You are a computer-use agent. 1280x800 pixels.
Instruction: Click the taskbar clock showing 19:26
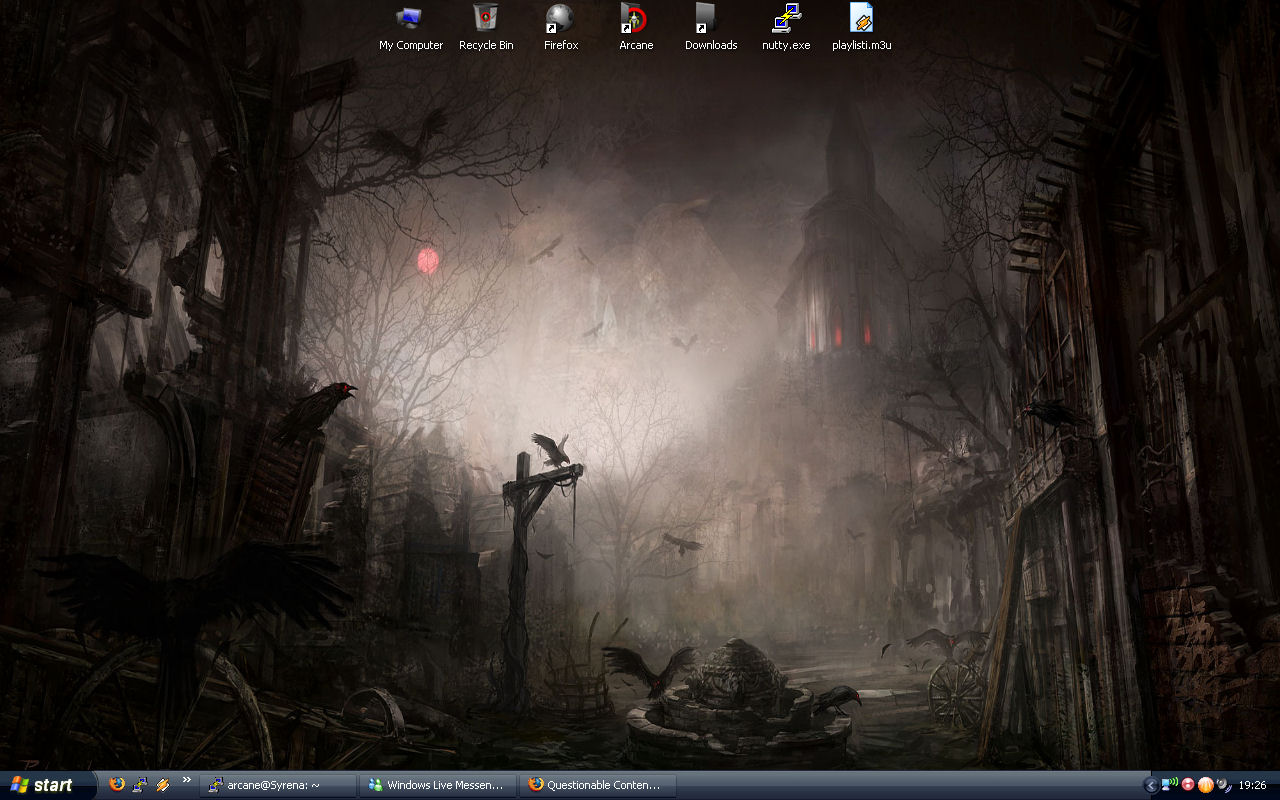pos(1252,785)
